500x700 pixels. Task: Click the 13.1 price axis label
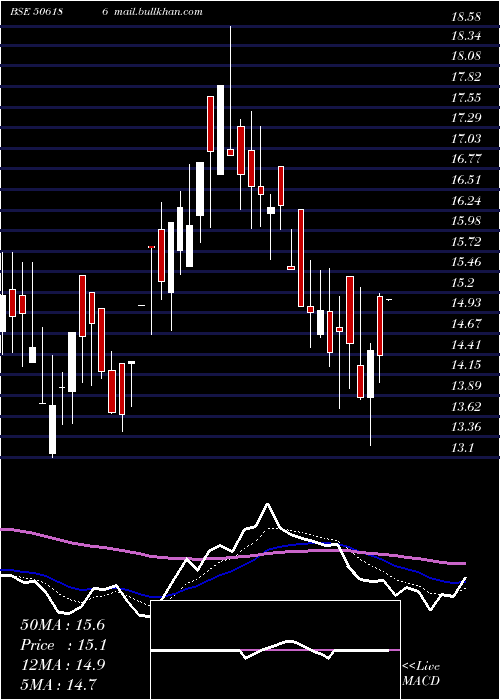(x=462, y=448)
